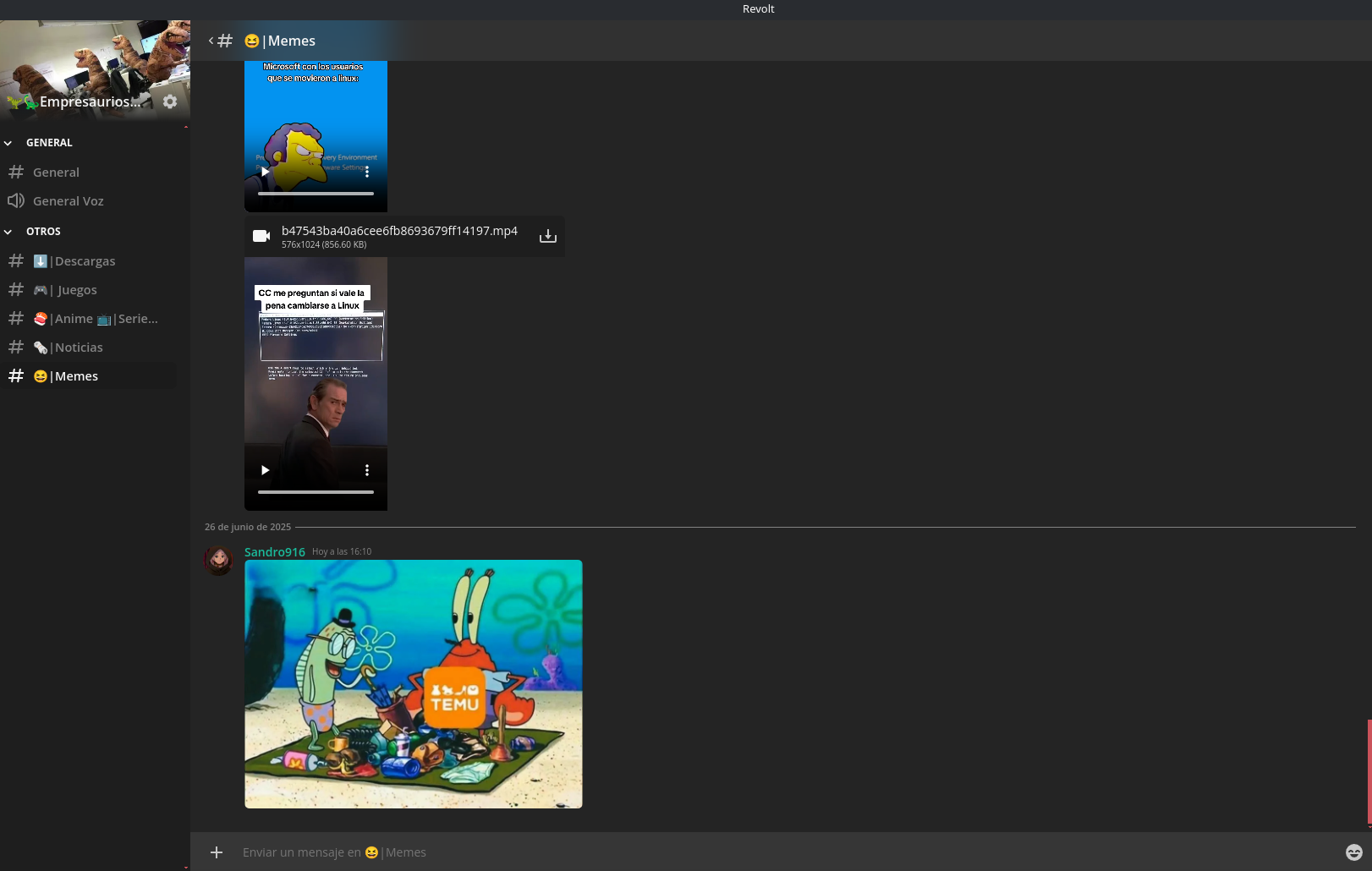Click hash icon beside Descargas channel

(x=16, y=261)
